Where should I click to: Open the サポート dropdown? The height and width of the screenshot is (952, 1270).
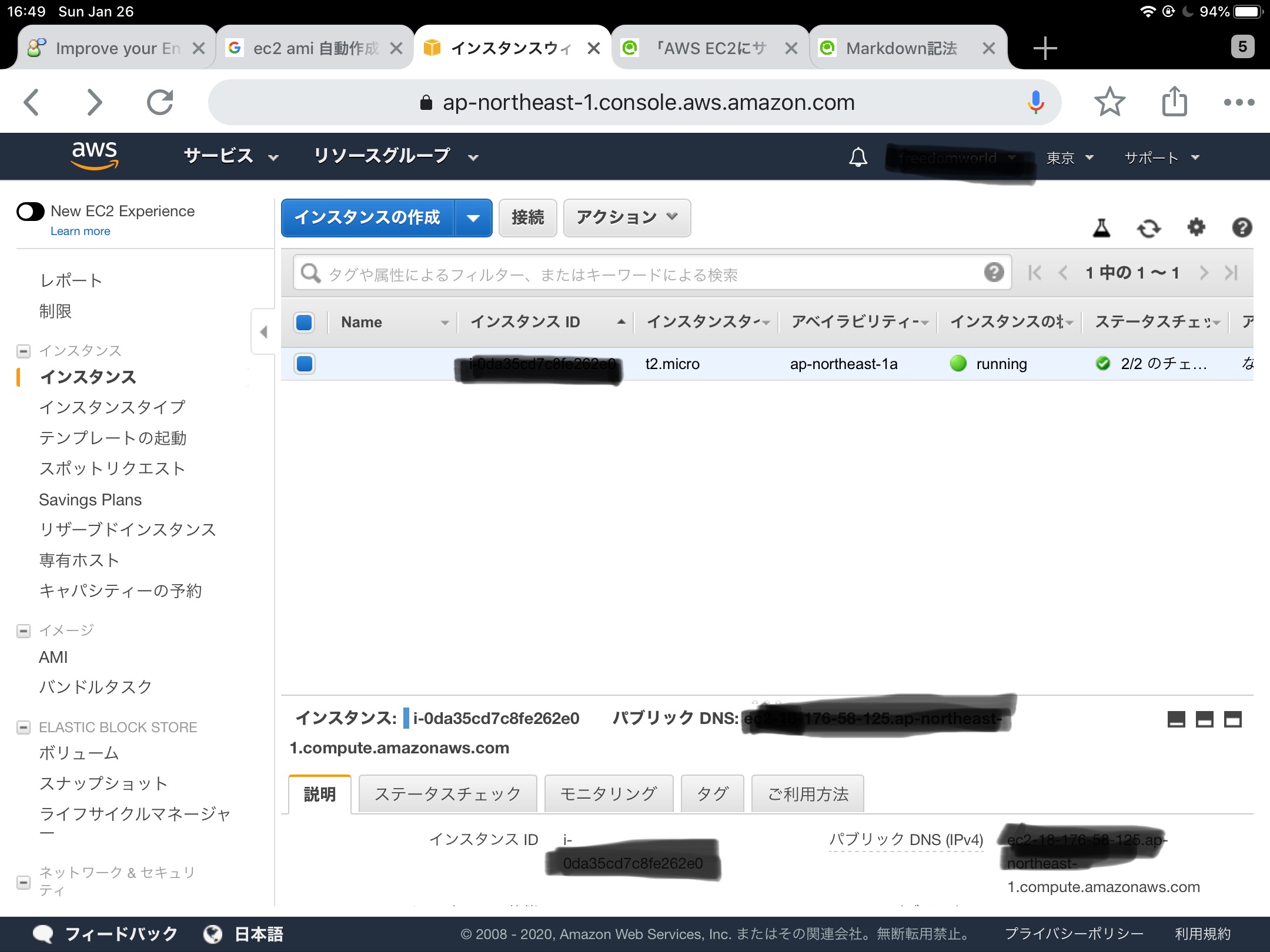click(1161, 157)
